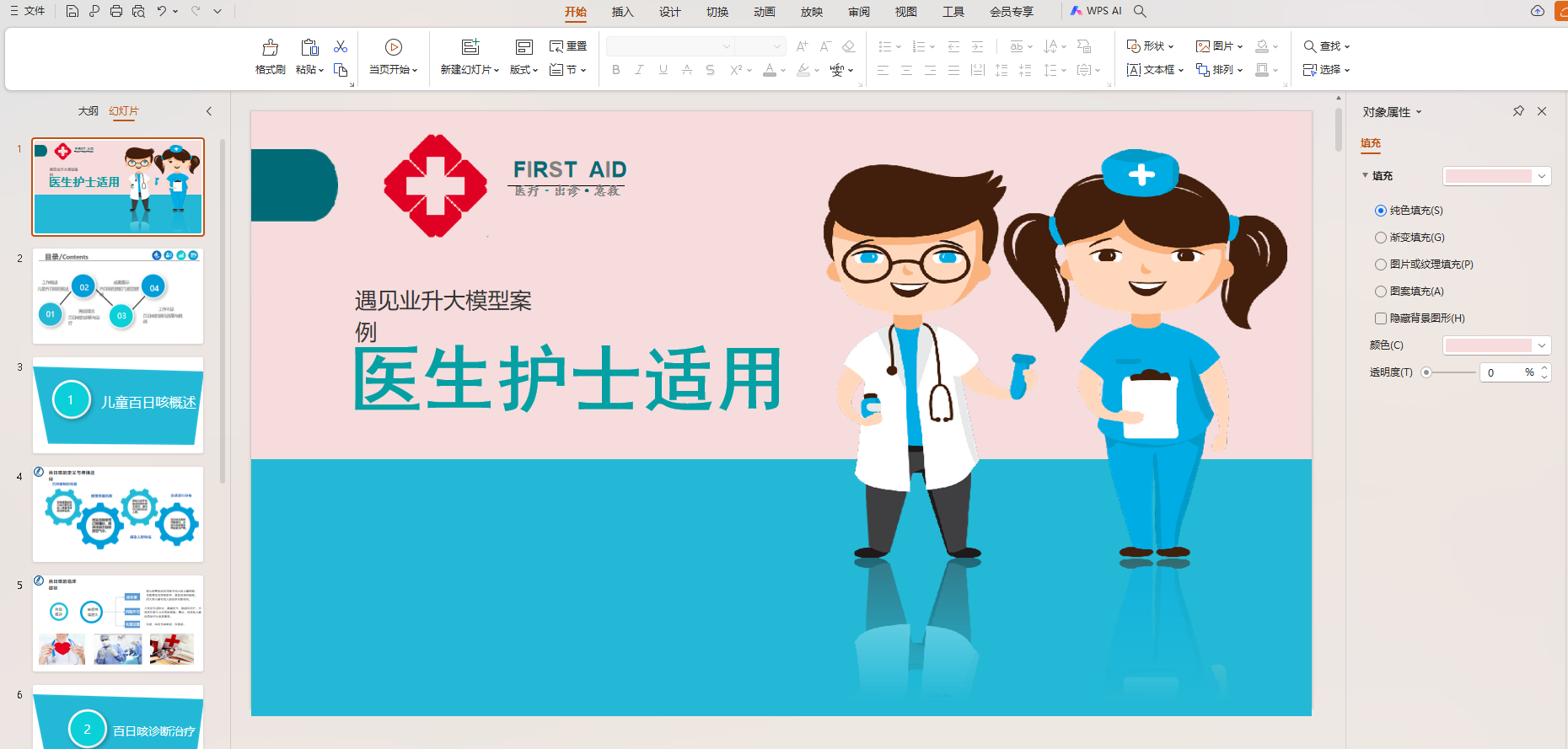Click the Save icon in the top bar

pos(72,12)
